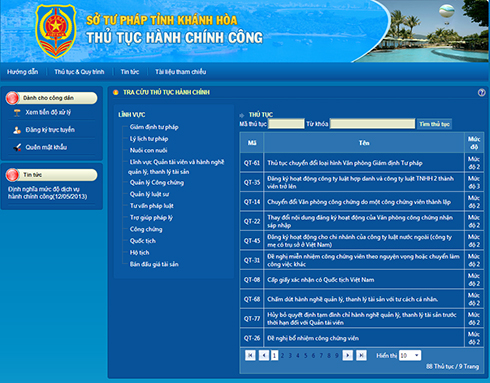Select the Quốc tịch field

(143, 241)
